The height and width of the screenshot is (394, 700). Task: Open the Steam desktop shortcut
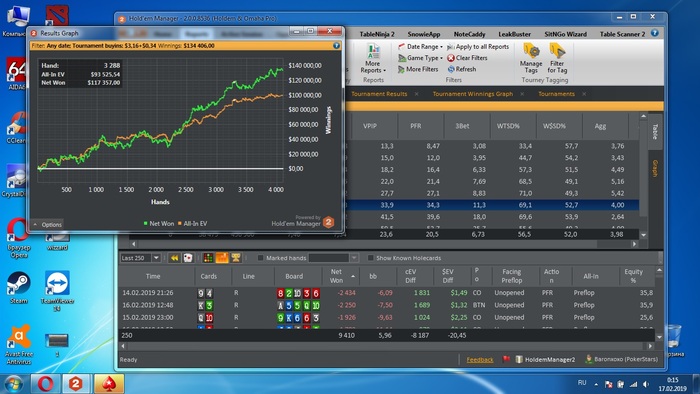(19, 288)
